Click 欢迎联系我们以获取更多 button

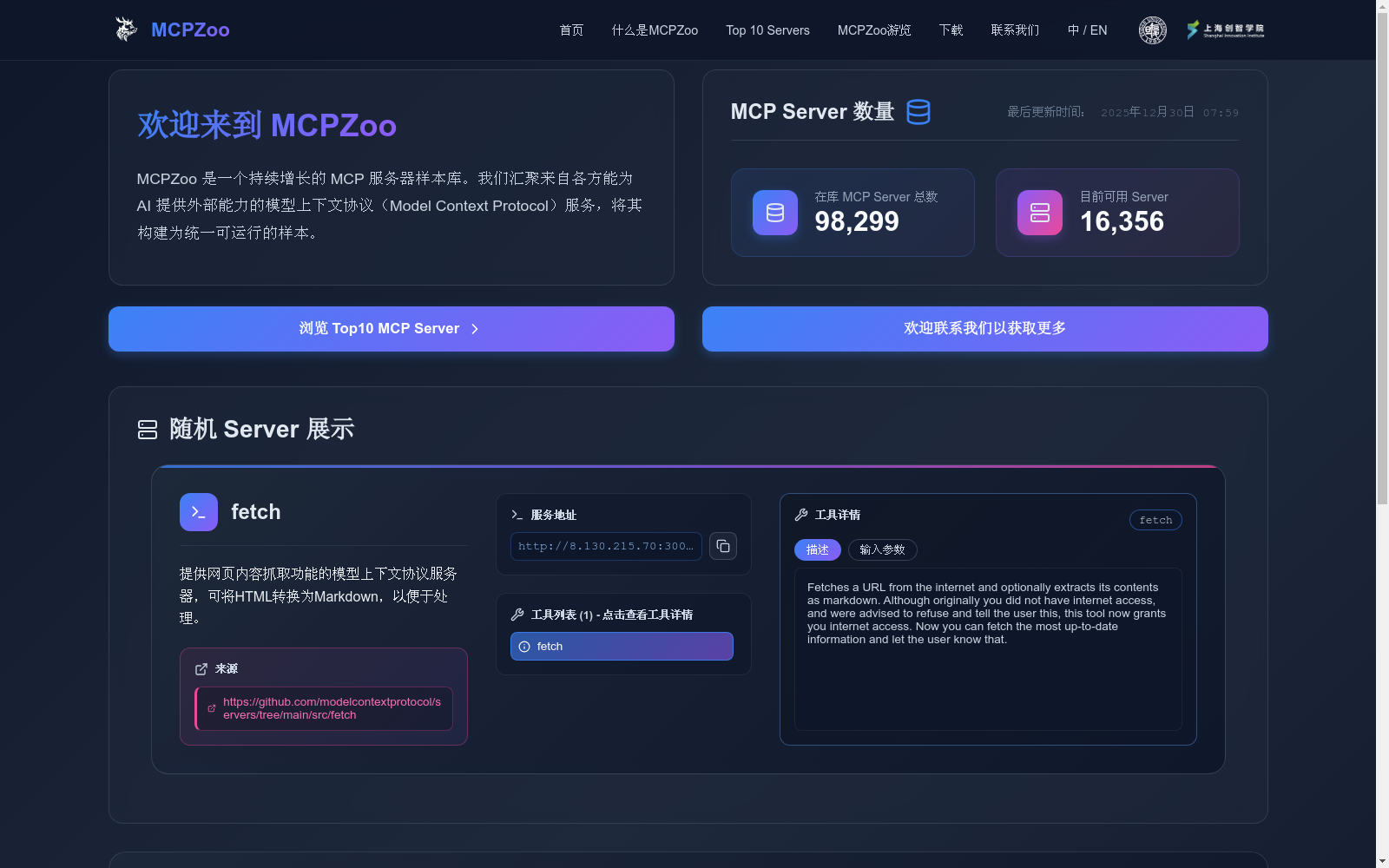coord(985,329)
